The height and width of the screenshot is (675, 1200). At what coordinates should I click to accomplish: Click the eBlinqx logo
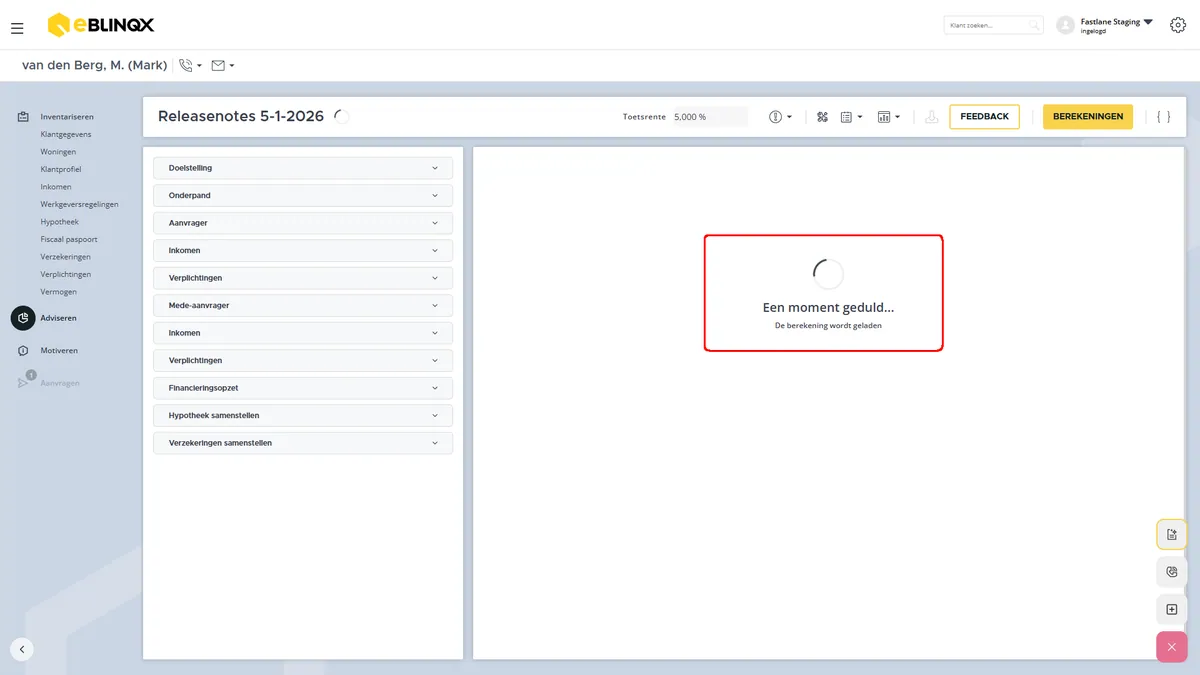[x=101, y=24]
